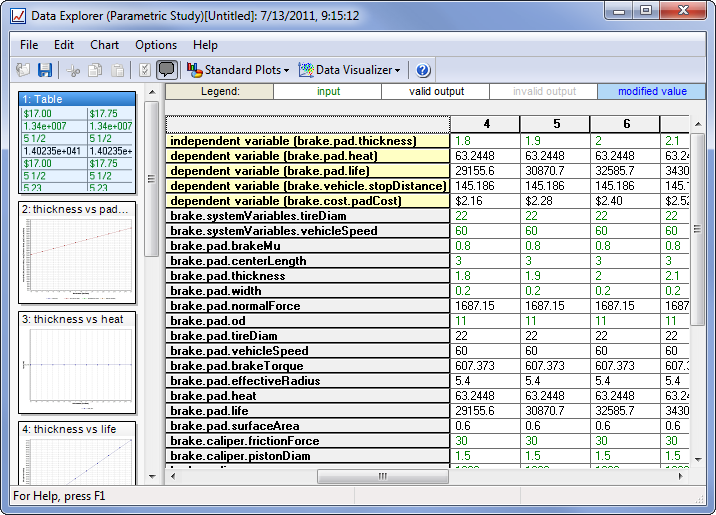Screen dimensions: 716x515
Task: Click the Save disk icon
Action: pyautogui.click(x=45, y=70)
